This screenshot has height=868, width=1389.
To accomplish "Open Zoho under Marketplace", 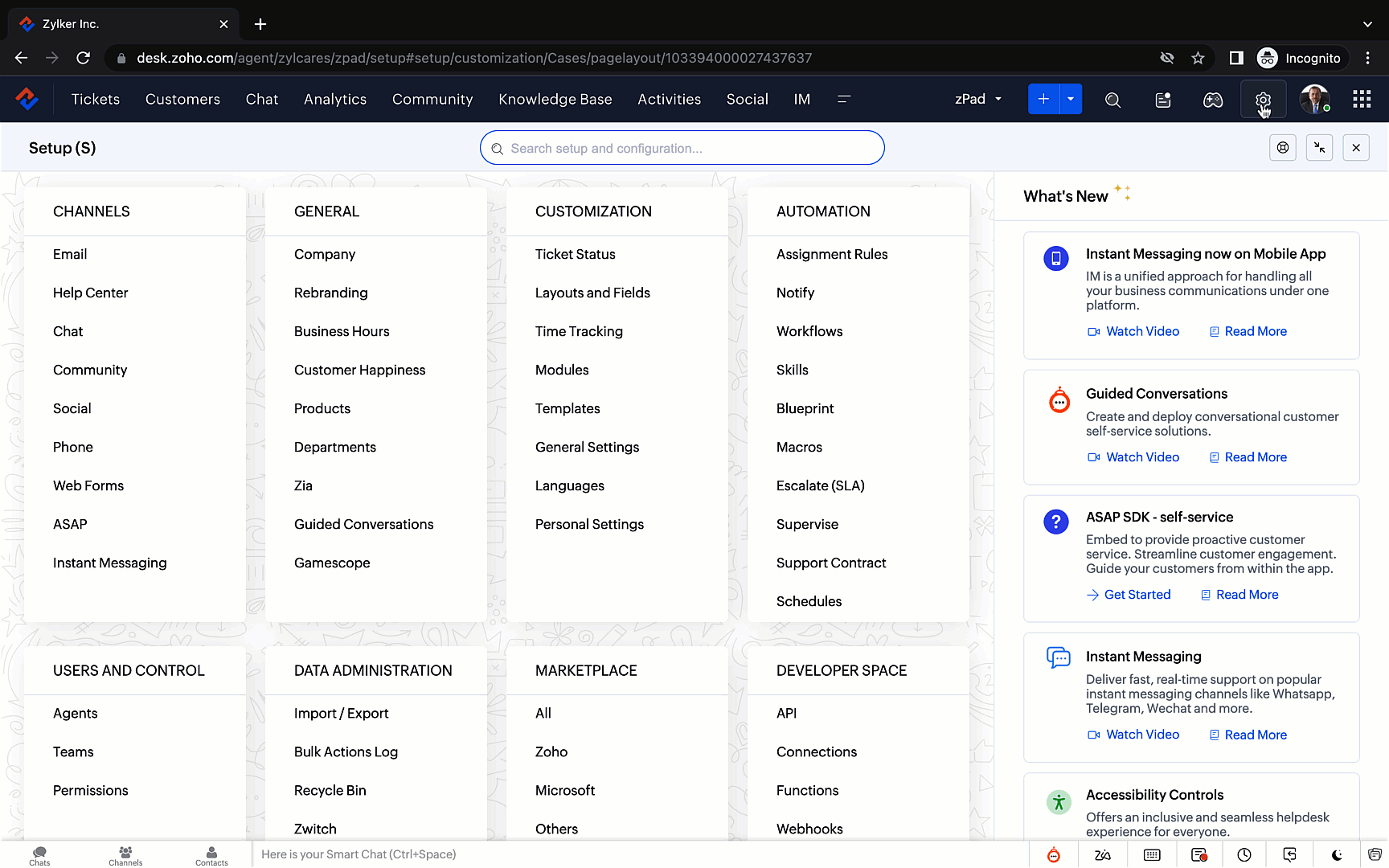I will 551,751.
